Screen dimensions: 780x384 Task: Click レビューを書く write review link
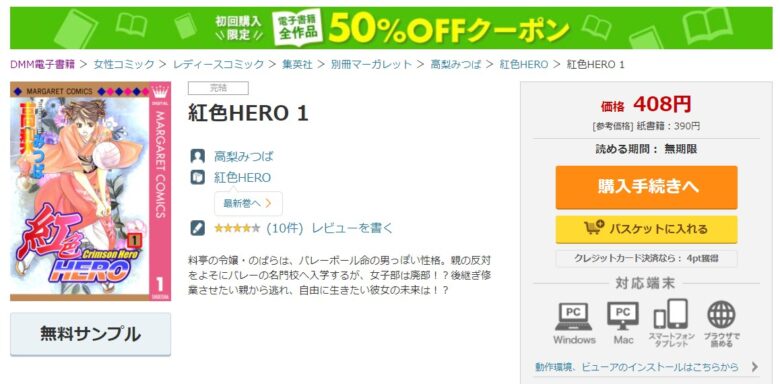tap(352, 228)
